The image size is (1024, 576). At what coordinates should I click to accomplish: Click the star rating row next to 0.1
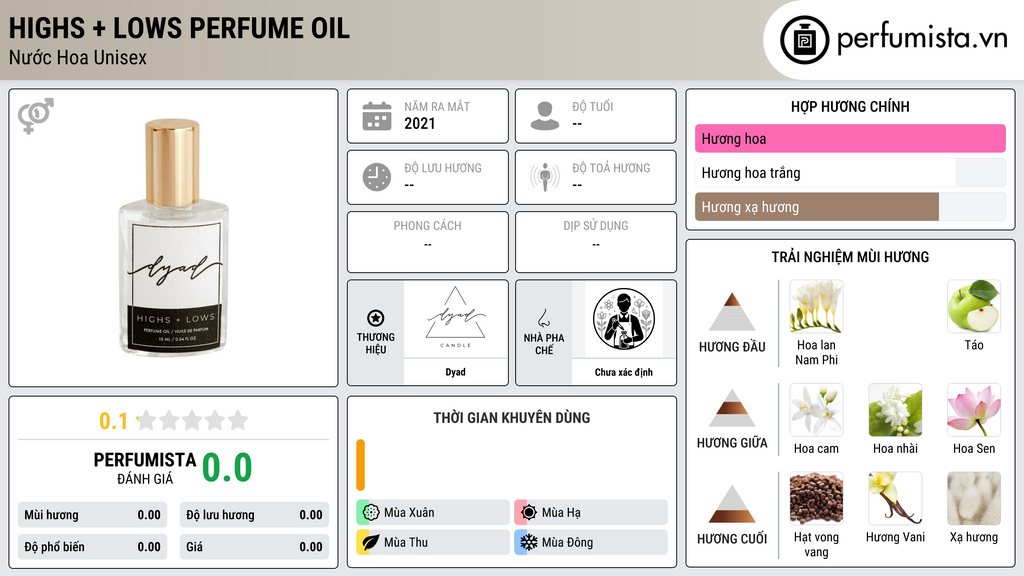tap(192, 421)
